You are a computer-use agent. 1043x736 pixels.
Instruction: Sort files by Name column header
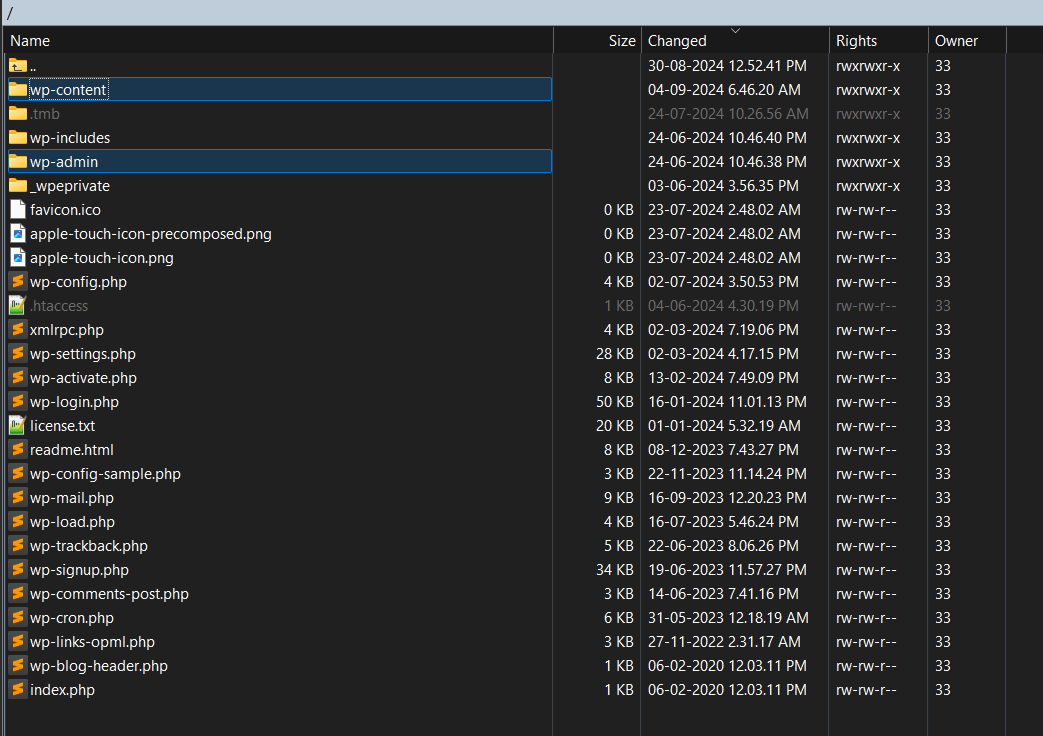(30, 41)
